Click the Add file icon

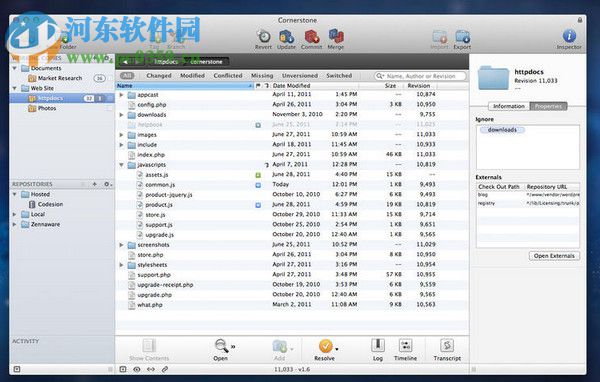click(279, 346)
